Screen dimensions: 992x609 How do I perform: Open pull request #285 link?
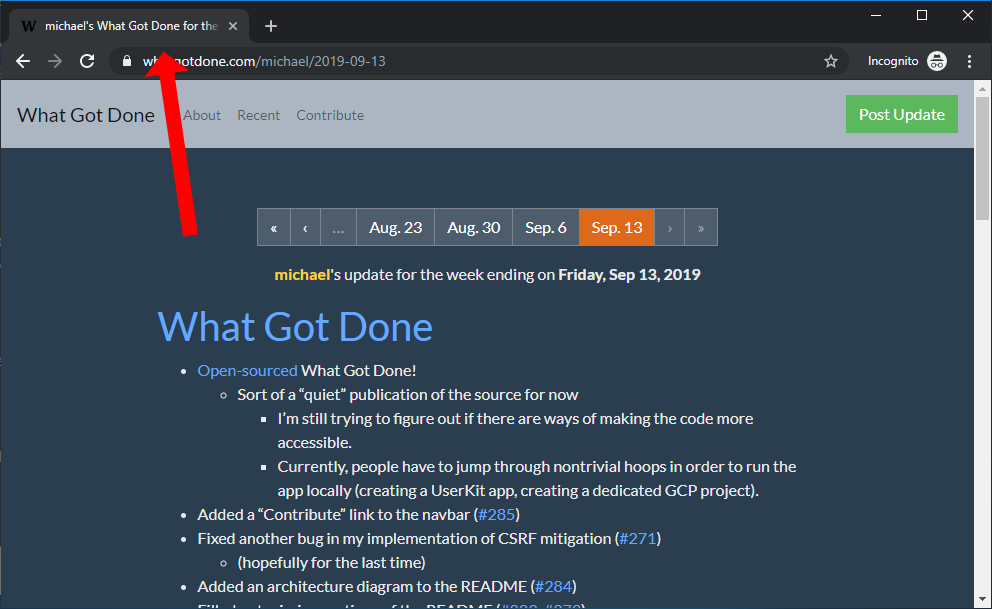(x=497, y=515)
